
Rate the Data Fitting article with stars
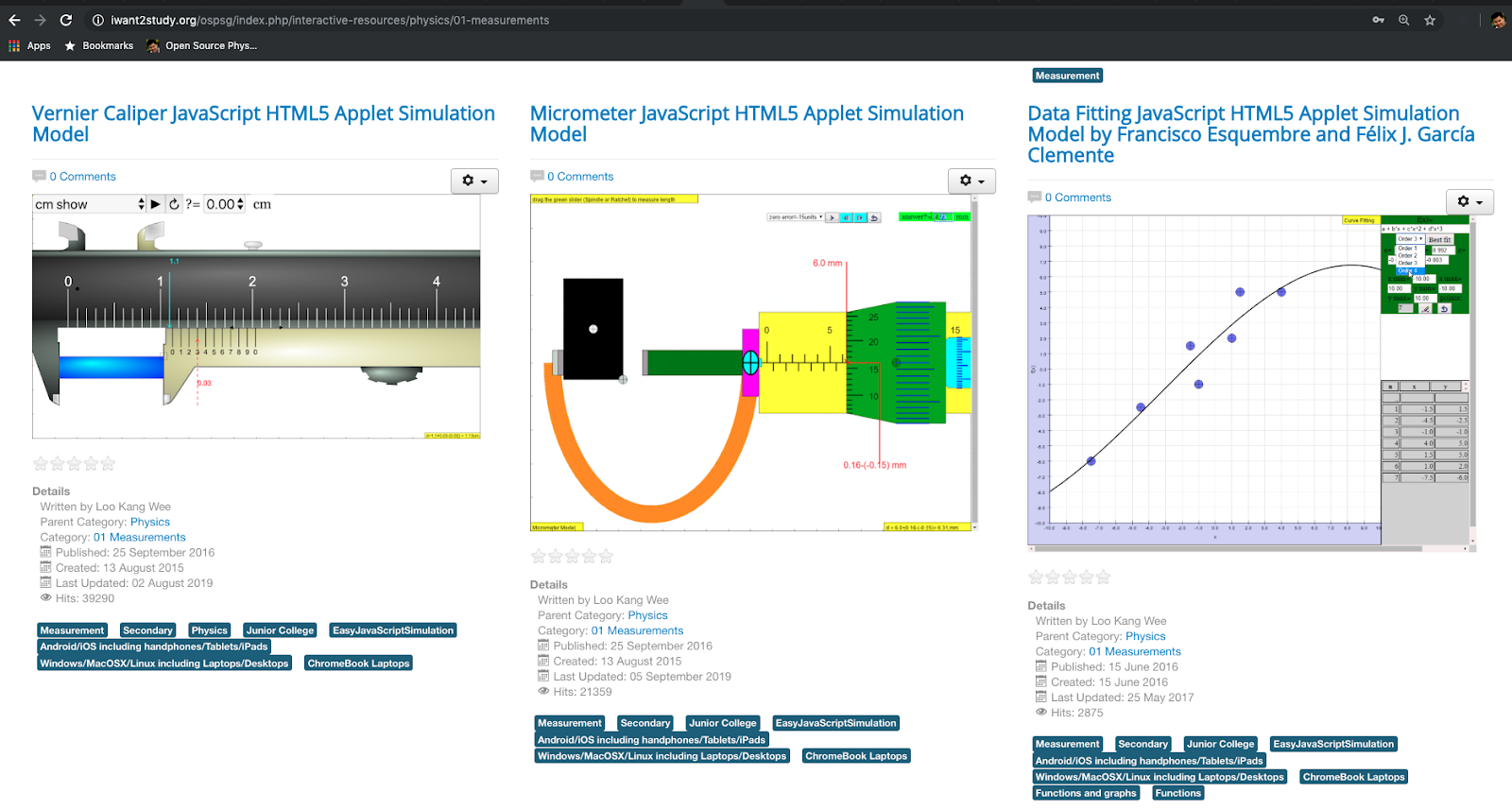pyautogui.click(x=1070, y=577)
